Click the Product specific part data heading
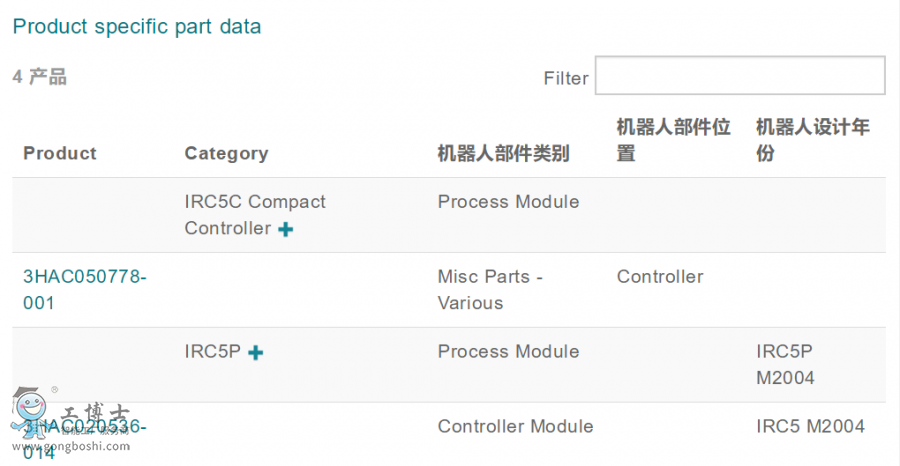Screen dimensions: 900x466 (x=137, y=27)
